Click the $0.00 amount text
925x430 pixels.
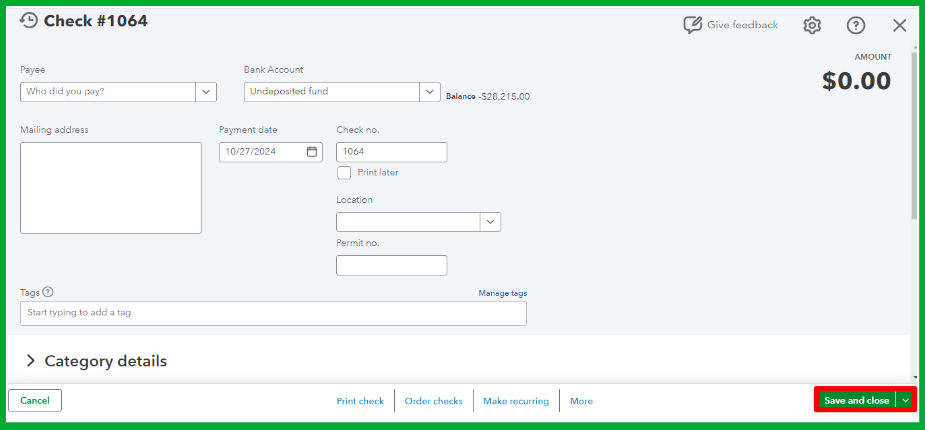[857, 81]
